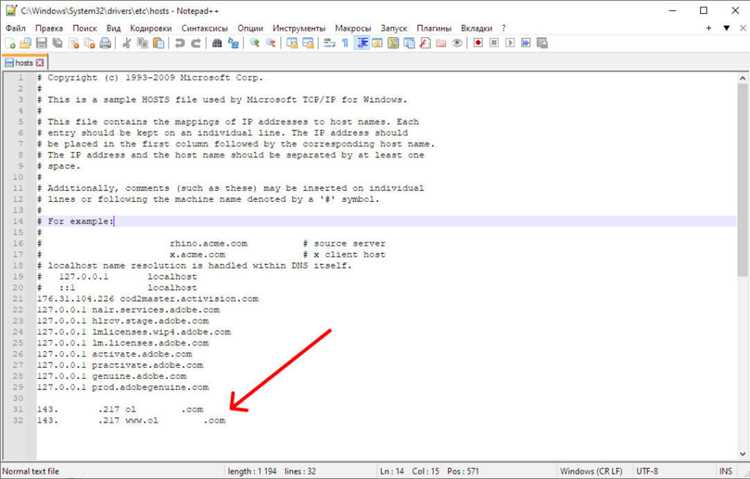Click the plus button in menu bar

click(x=708, y=28)
